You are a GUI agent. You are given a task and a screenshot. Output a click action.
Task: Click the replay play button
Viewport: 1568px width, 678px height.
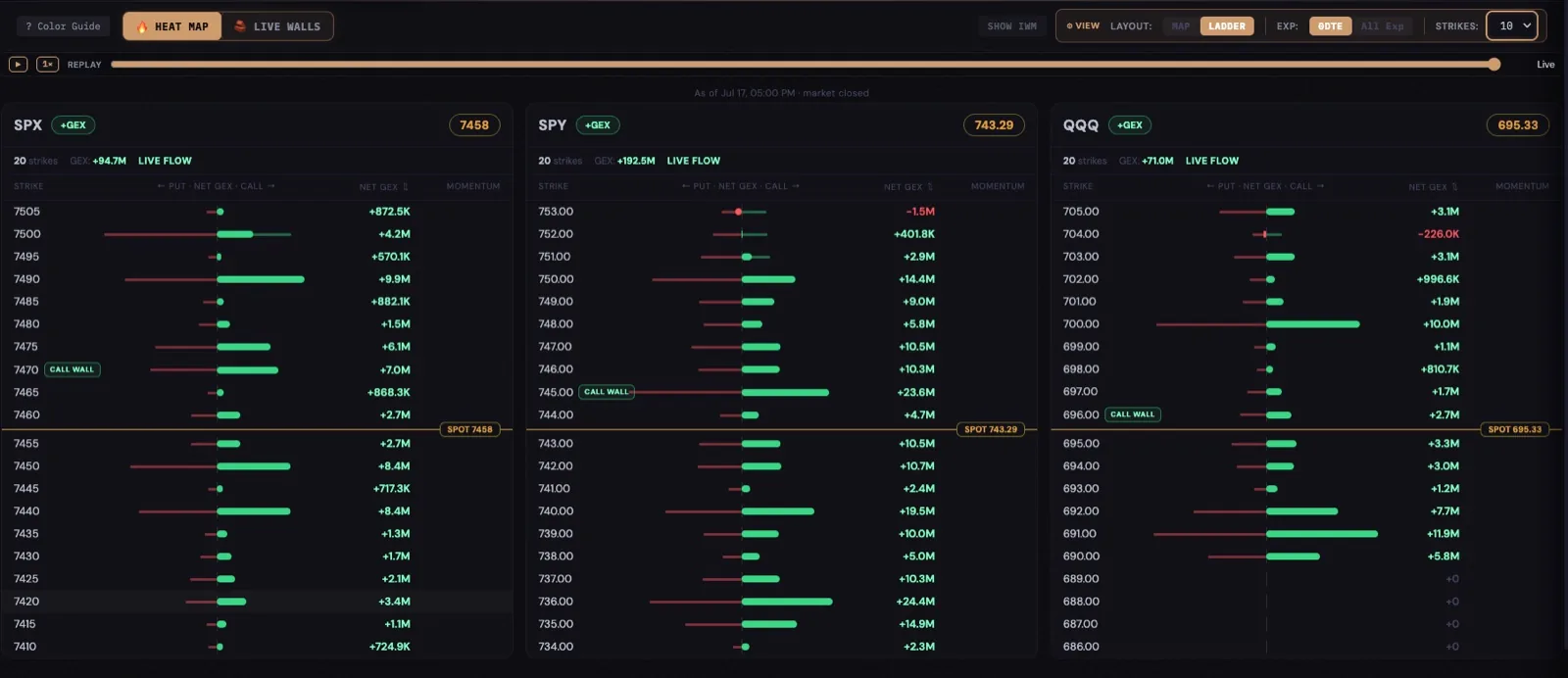coord(18,65)
